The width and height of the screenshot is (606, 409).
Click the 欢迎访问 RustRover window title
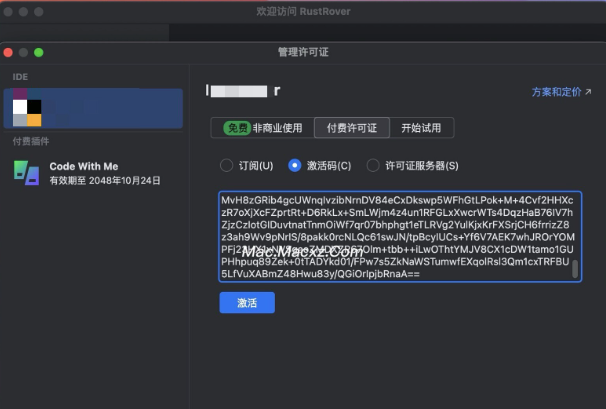point(303,12)
